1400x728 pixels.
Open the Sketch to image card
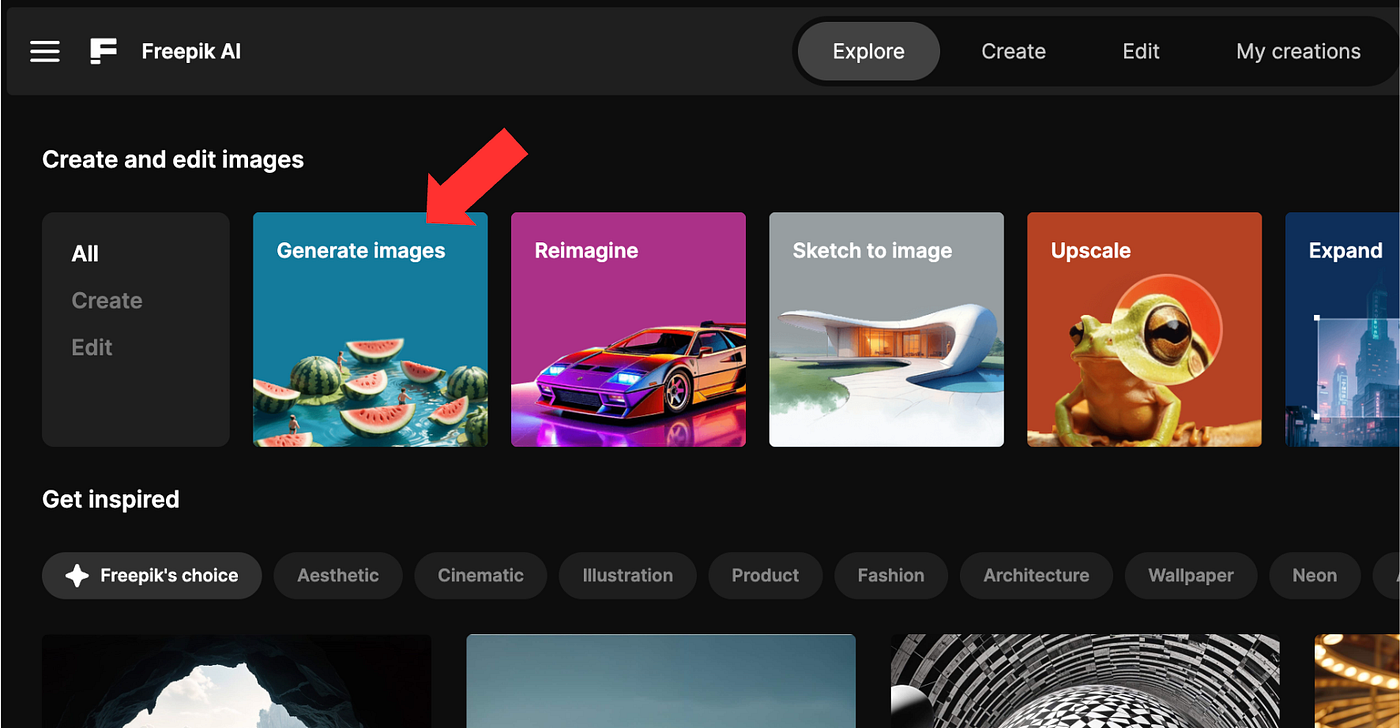click(x=886, y=329)
